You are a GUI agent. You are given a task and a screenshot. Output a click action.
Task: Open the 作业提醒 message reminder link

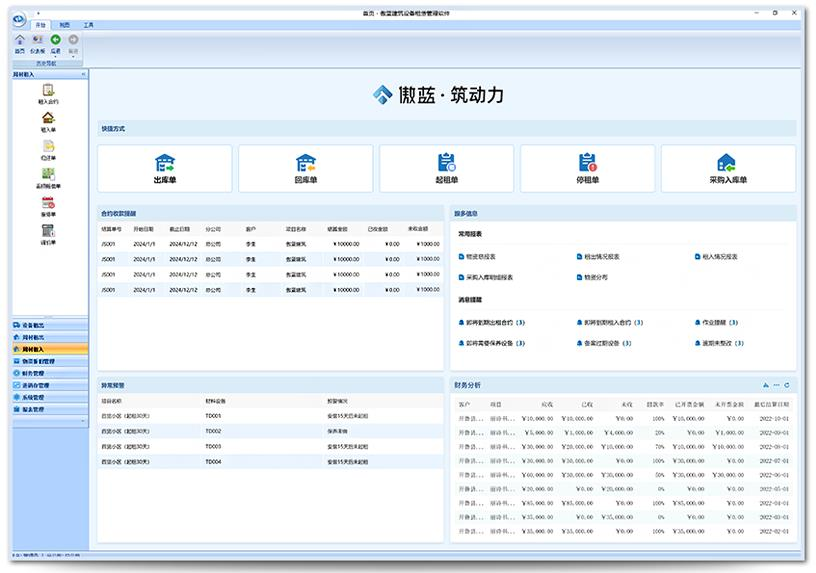pyautogui.click(x=720, y=323)
